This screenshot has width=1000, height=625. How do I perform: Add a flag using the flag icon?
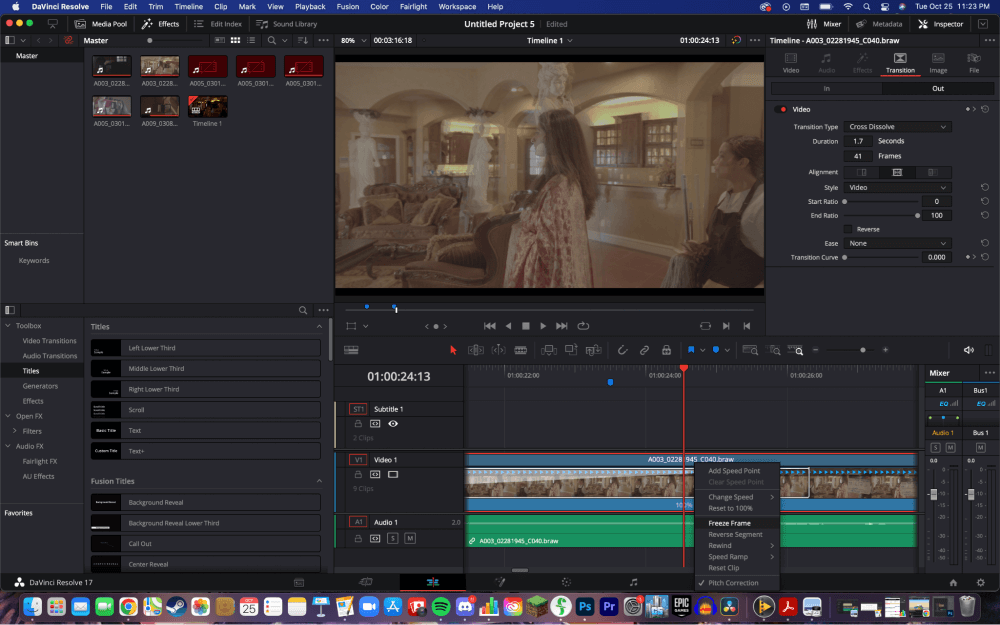point(691,350)
